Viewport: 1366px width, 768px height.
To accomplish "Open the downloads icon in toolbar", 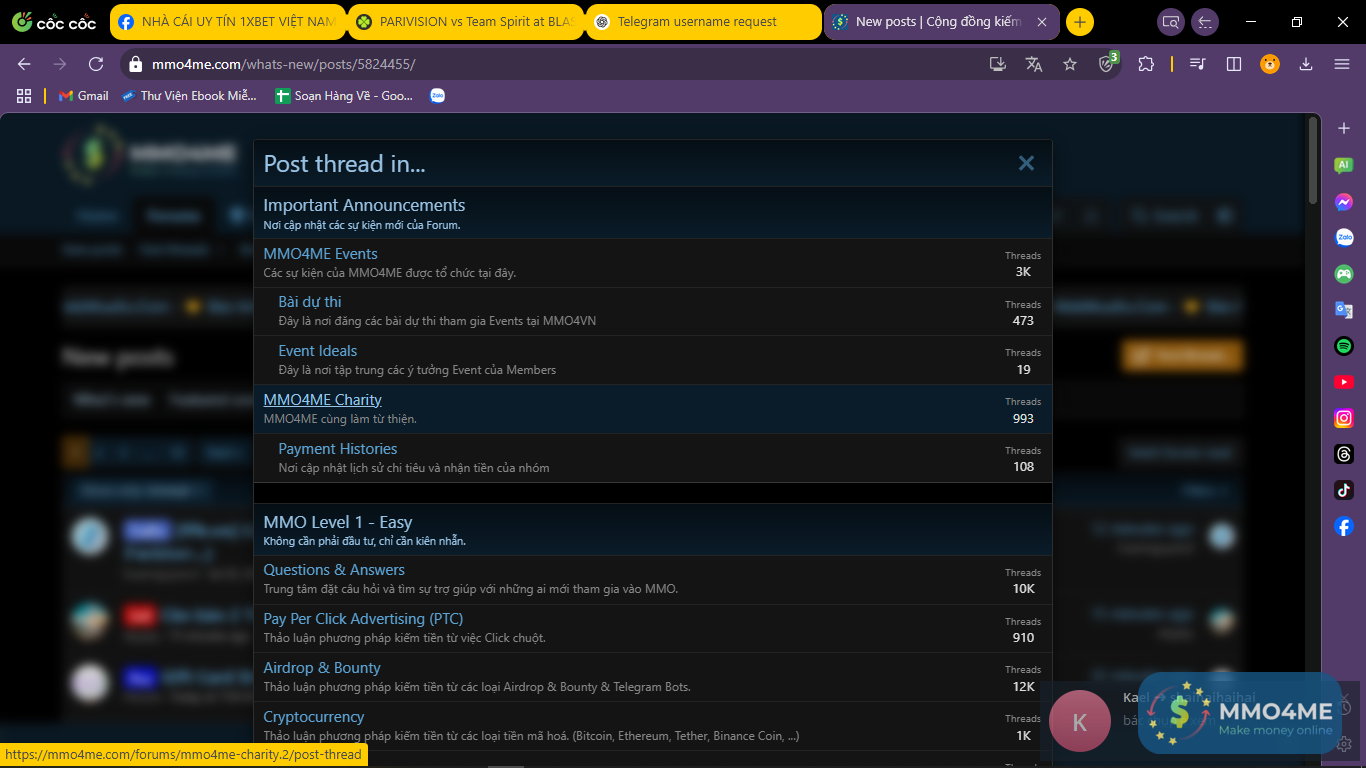I will (x=1306, y=64).
